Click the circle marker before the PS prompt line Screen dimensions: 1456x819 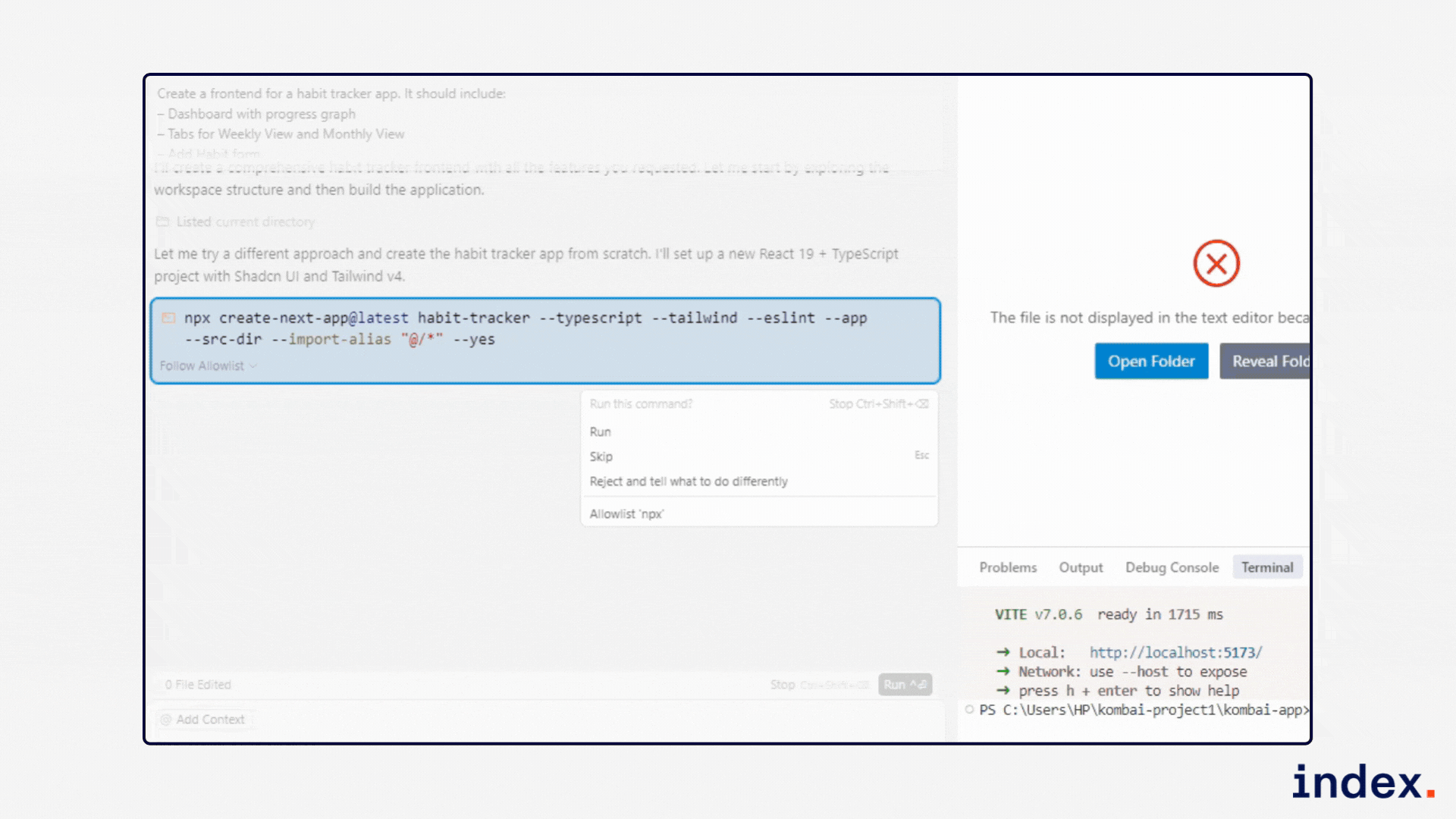[968, 709]
